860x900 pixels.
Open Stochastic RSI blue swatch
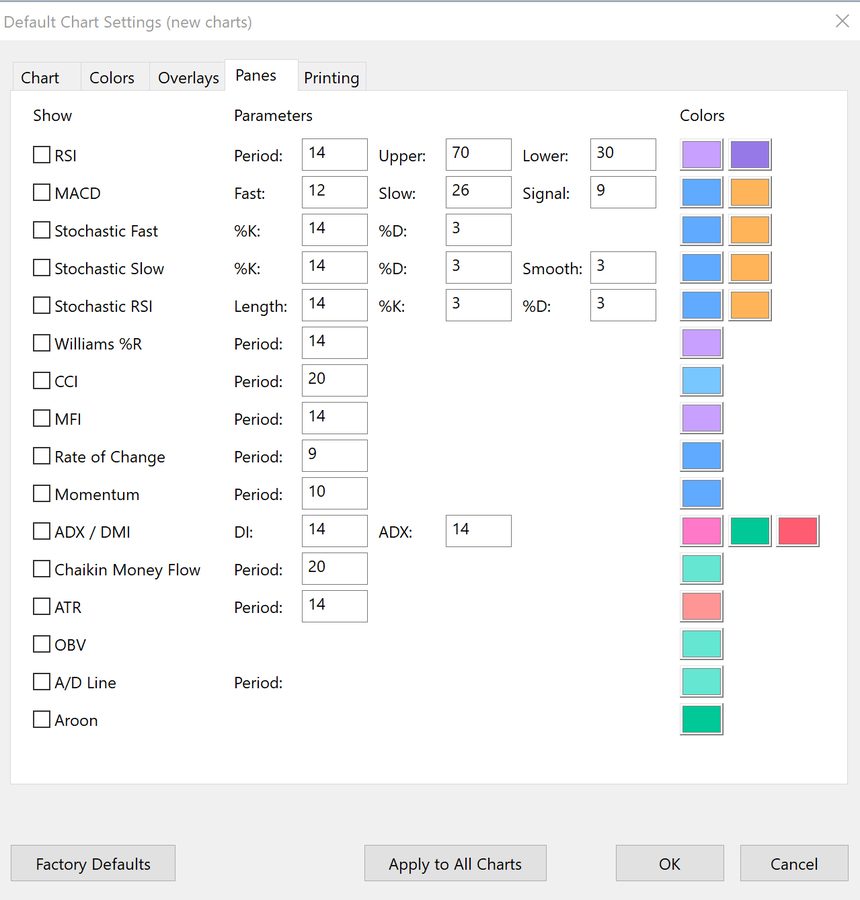(x=702, y=305)
